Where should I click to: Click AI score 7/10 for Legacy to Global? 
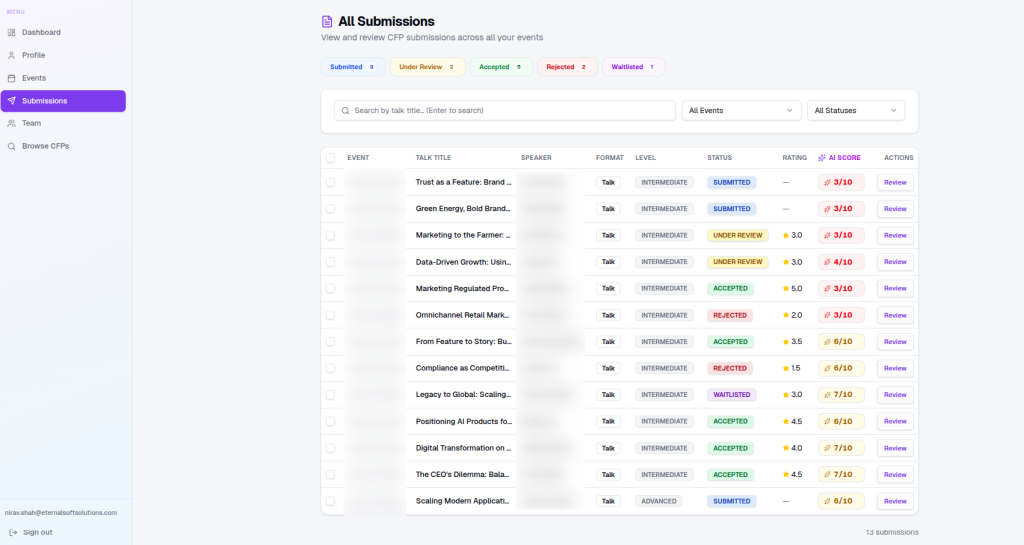(x=841, y=395)
